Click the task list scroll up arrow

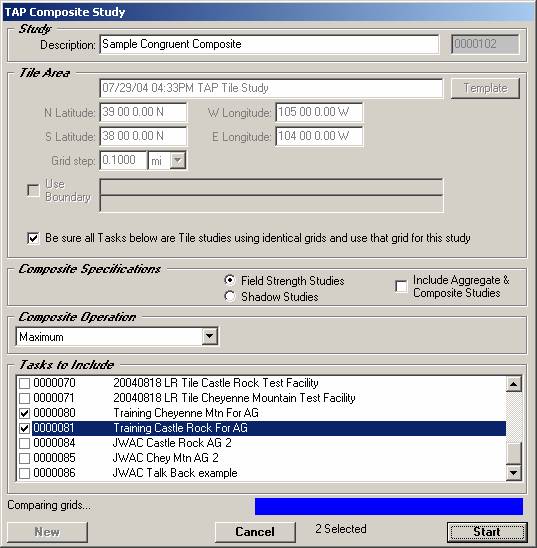tap(513, 384)
